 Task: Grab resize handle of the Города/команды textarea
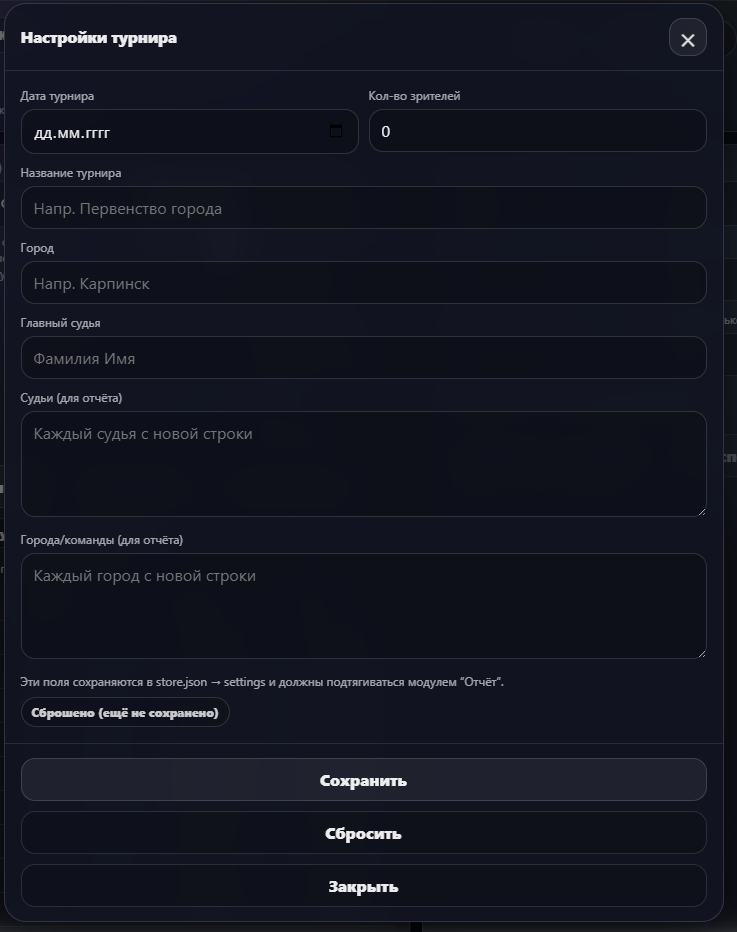click(x=701, y=653)
